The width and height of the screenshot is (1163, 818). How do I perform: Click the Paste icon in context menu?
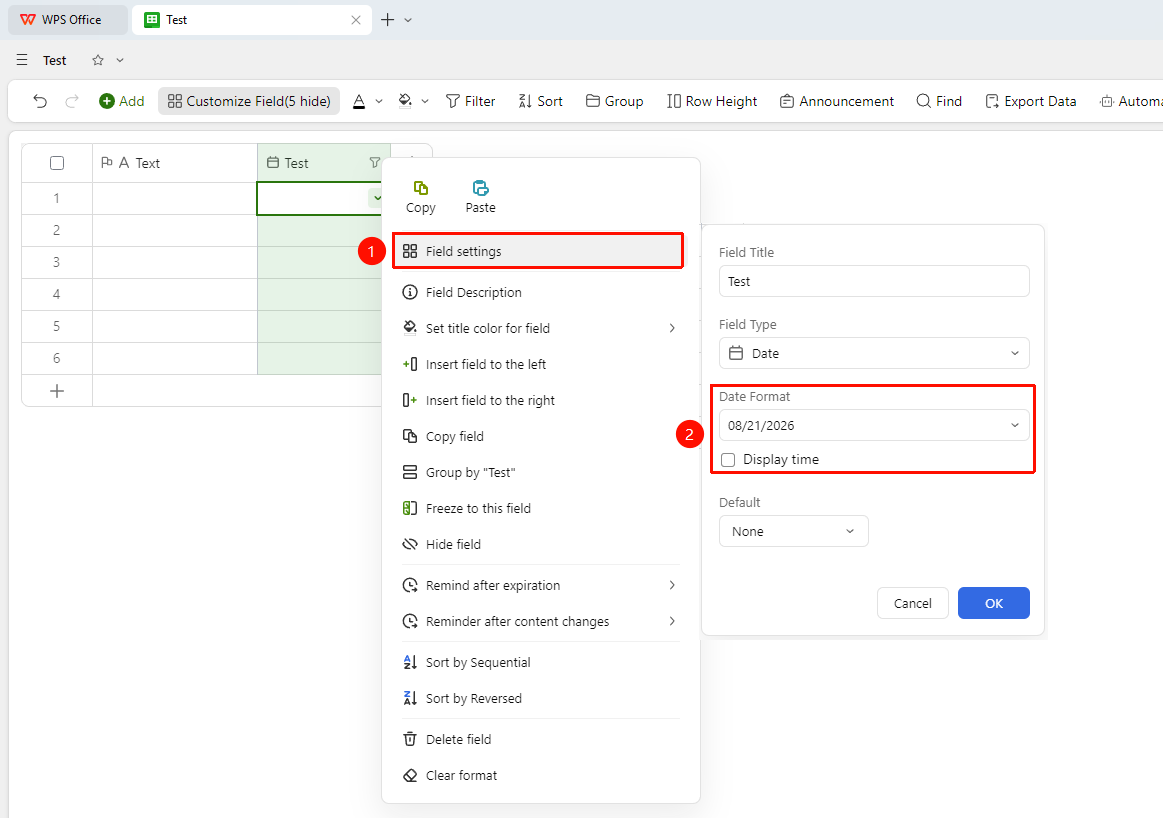pyautogui.click(x=481, y=197)
